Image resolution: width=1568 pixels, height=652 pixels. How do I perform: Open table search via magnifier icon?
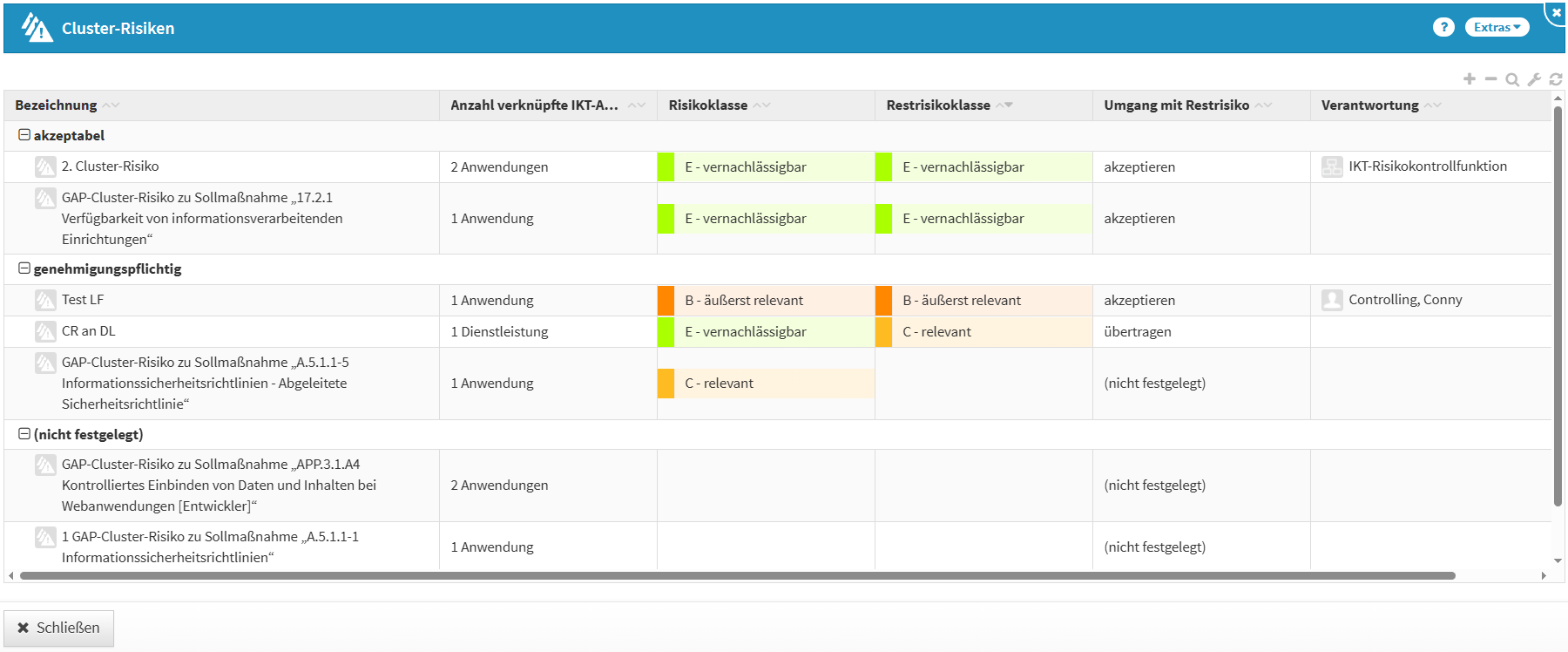[1512, 79]
